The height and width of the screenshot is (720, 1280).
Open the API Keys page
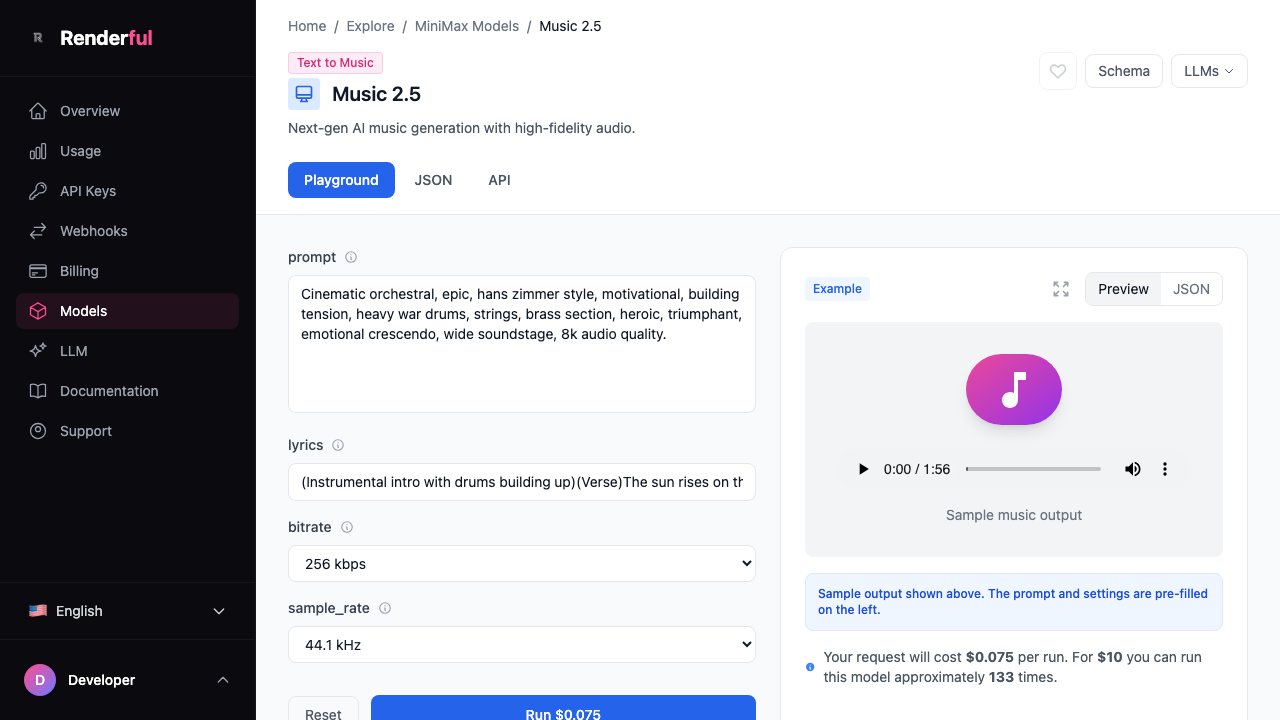[37, 191]
